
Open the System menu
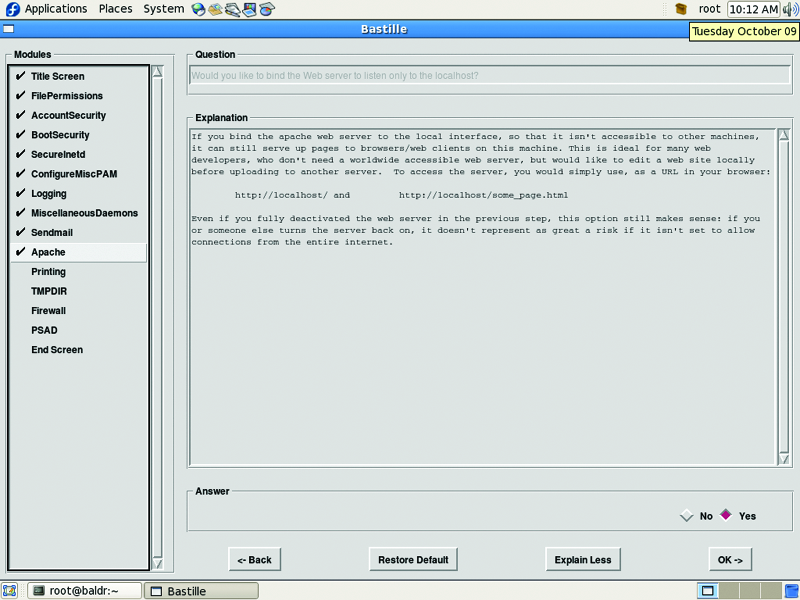[x=163, y=9]
